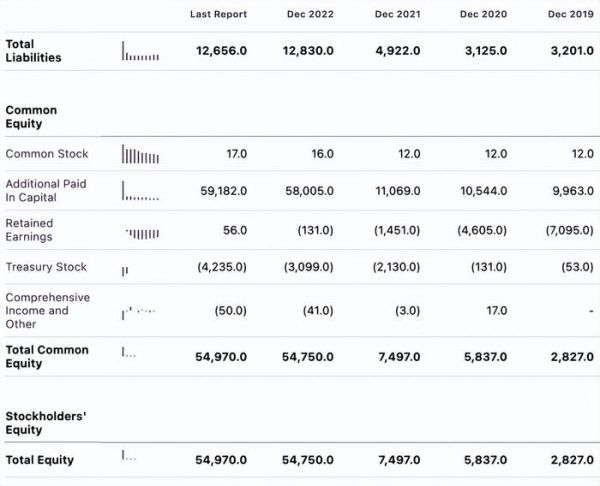Select the Last Report column header

click(218, 15)
